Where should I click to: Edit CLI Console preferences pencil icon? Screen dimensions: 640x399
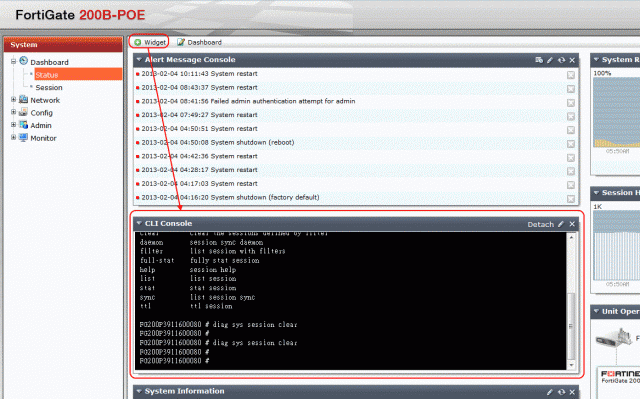561,224
